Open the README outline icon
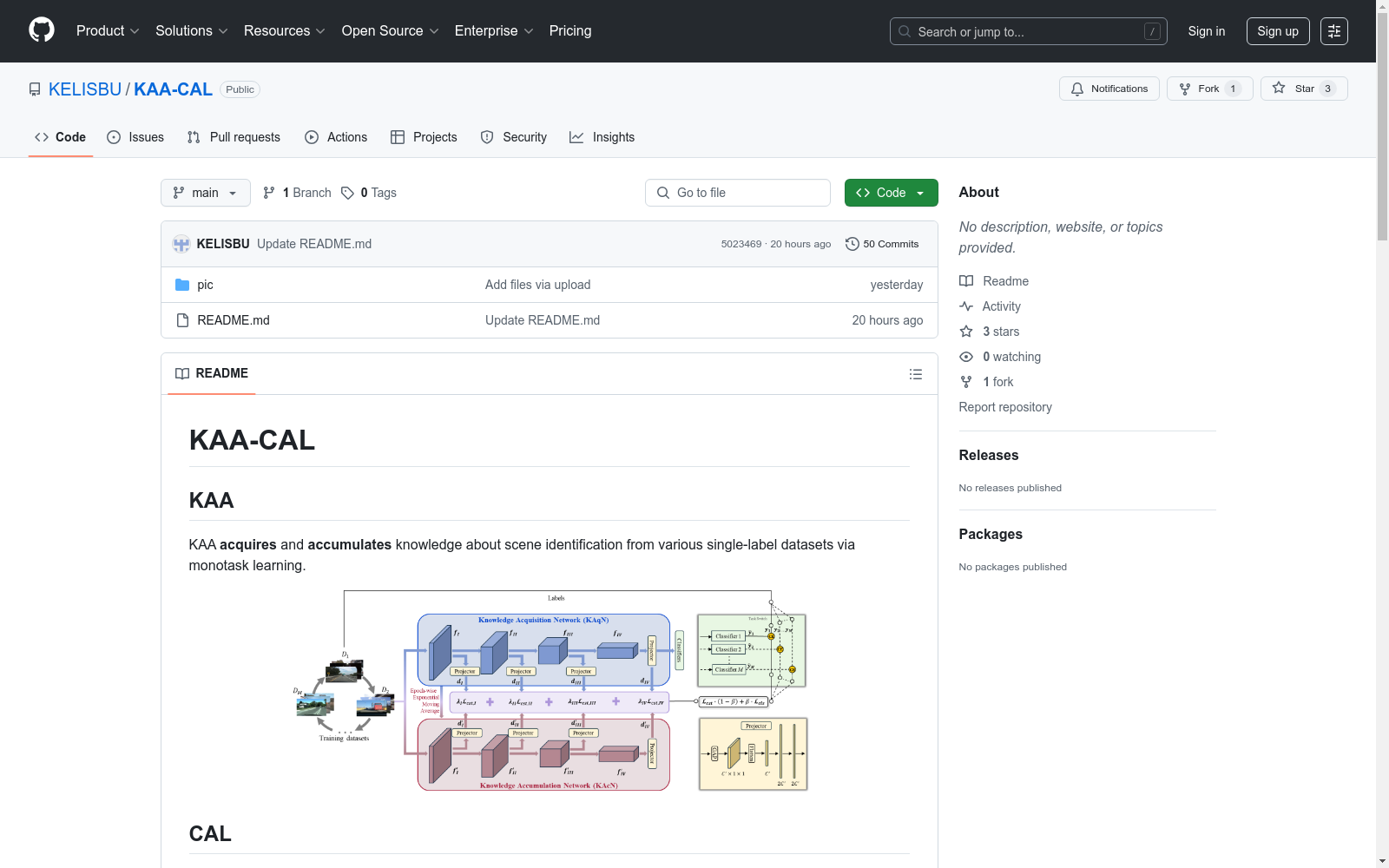 pos(915,374)
